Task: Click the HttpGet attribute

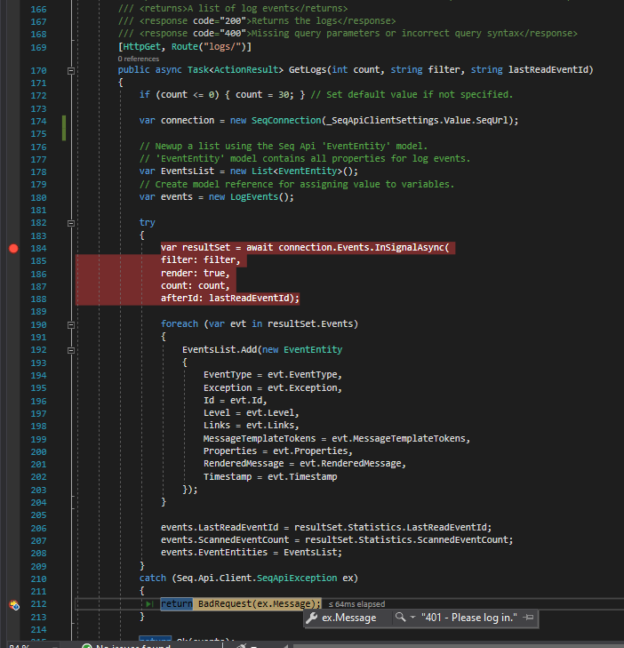Action: click(x=142, y=47)
